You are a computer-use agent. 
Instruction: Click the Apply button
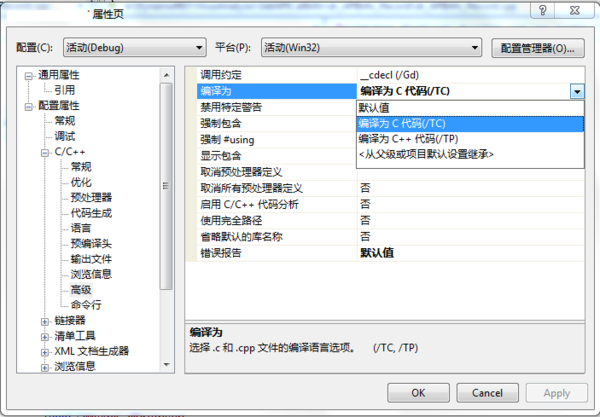[x=557, y=393]
